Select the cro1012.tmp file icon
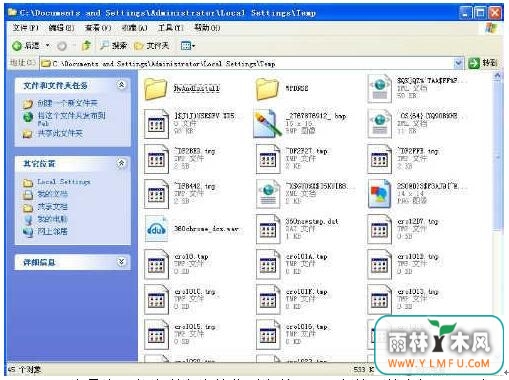 coord(379,265)
